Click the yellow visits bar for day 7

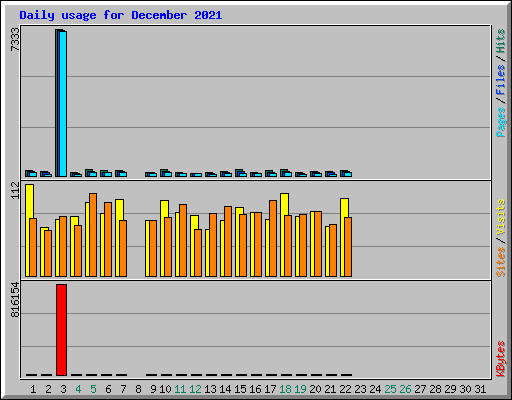pyautogui.click(x=118, y=238)
